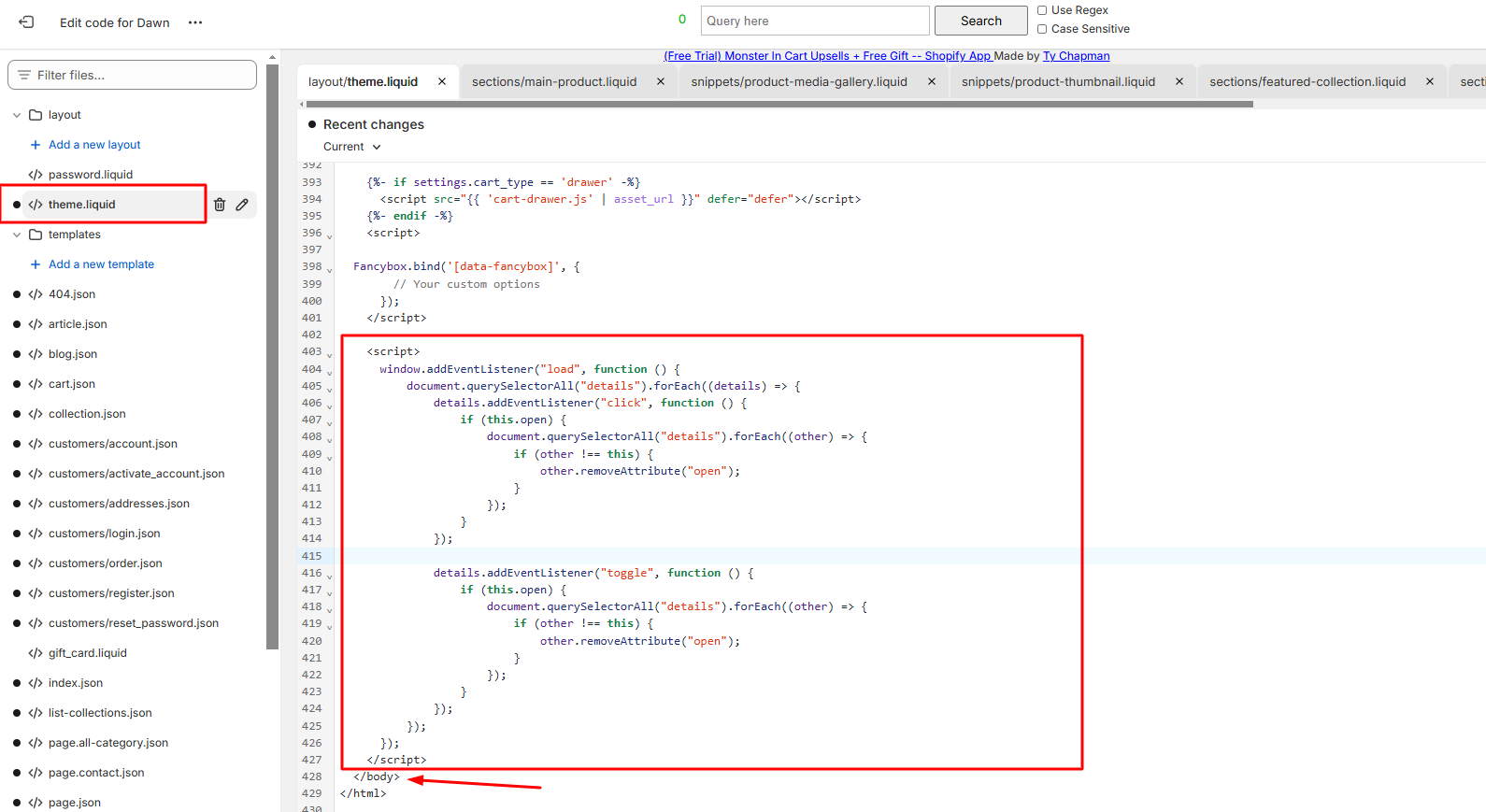Click the Search button
Screen dimensions: 1486x812
[x=981, y=21]
